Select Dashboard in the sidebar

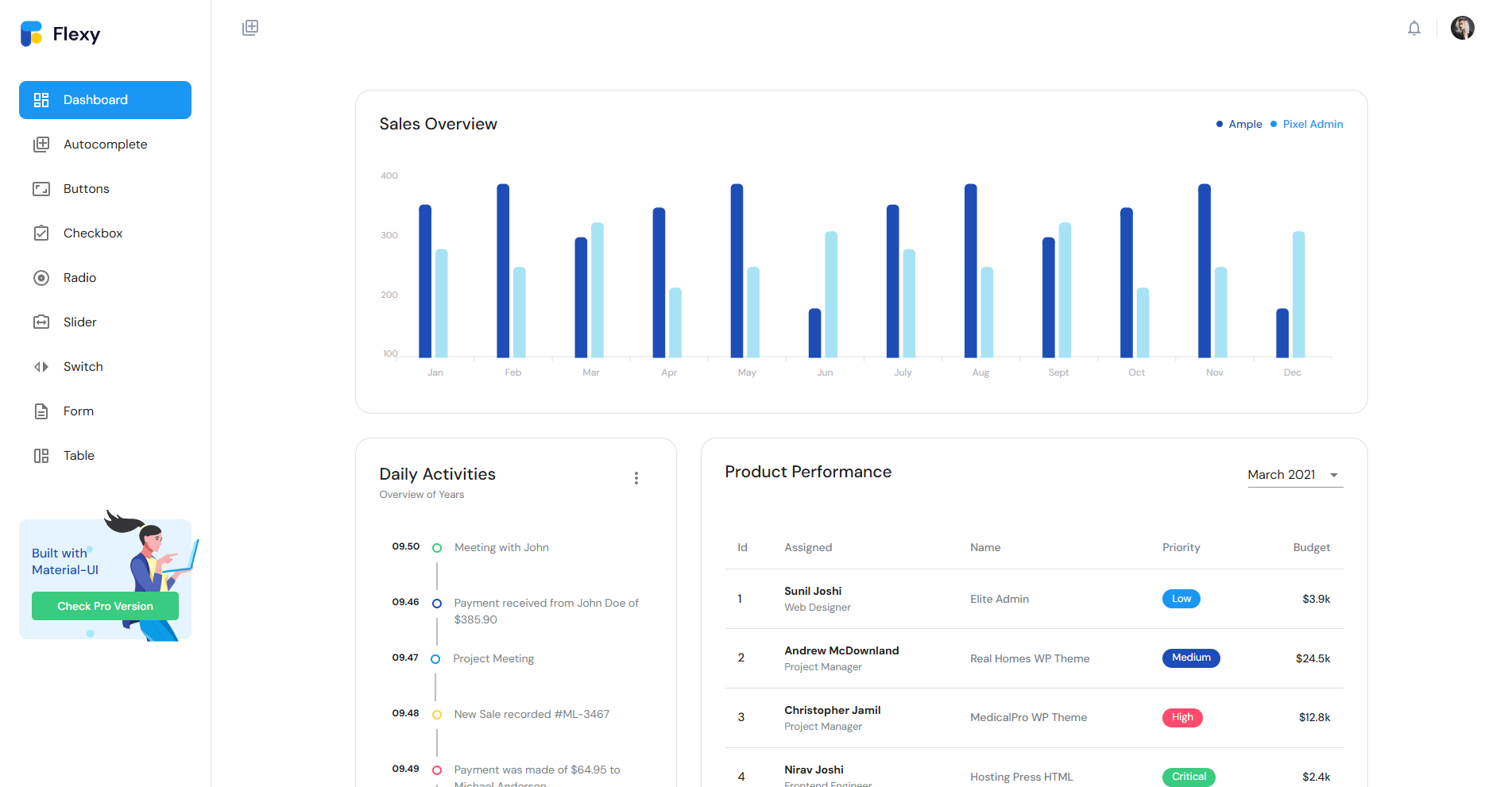coord(105,100)
